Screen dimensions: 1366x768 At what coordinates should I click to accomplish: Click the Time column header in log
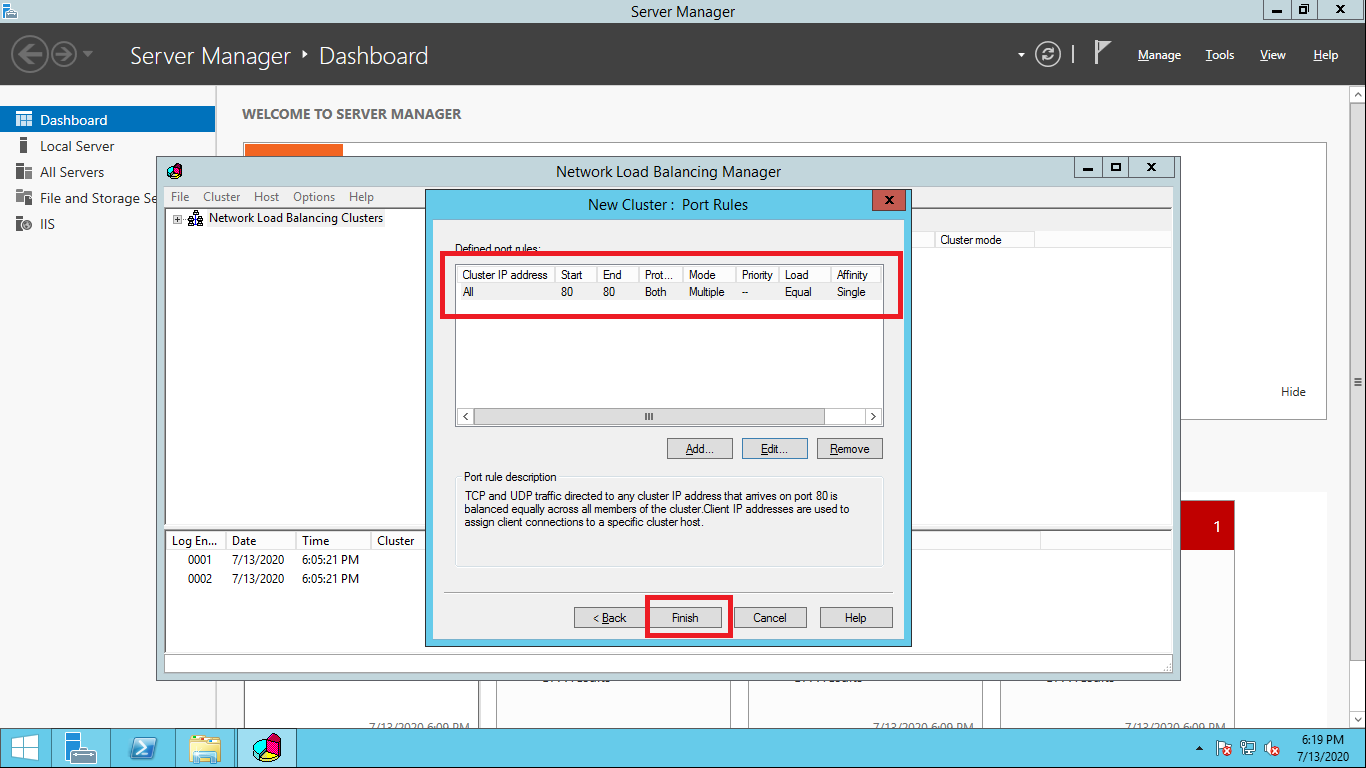332,541
